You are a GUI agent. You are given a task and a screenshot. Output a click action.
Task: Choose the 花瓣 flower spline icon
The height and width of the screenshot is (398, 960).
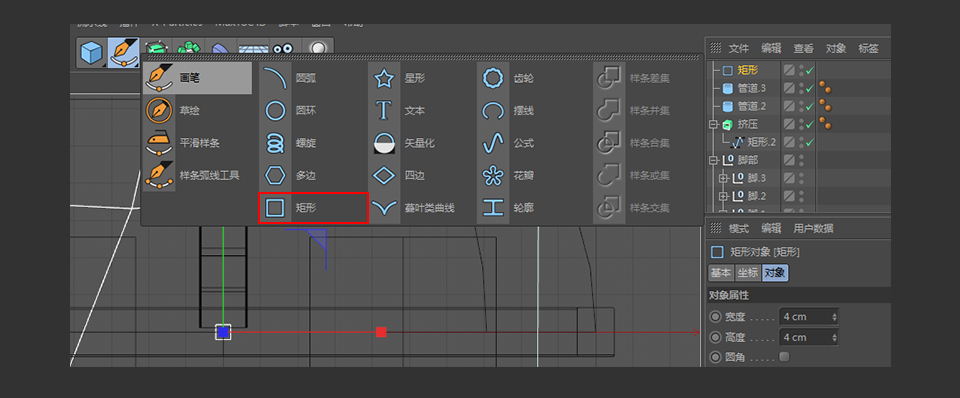coord(493,176)
